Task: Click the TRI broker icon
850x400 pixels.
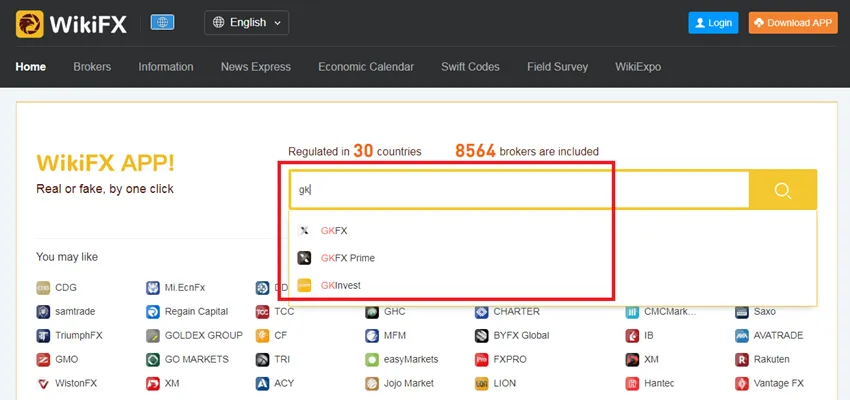Action: (262, 359)
